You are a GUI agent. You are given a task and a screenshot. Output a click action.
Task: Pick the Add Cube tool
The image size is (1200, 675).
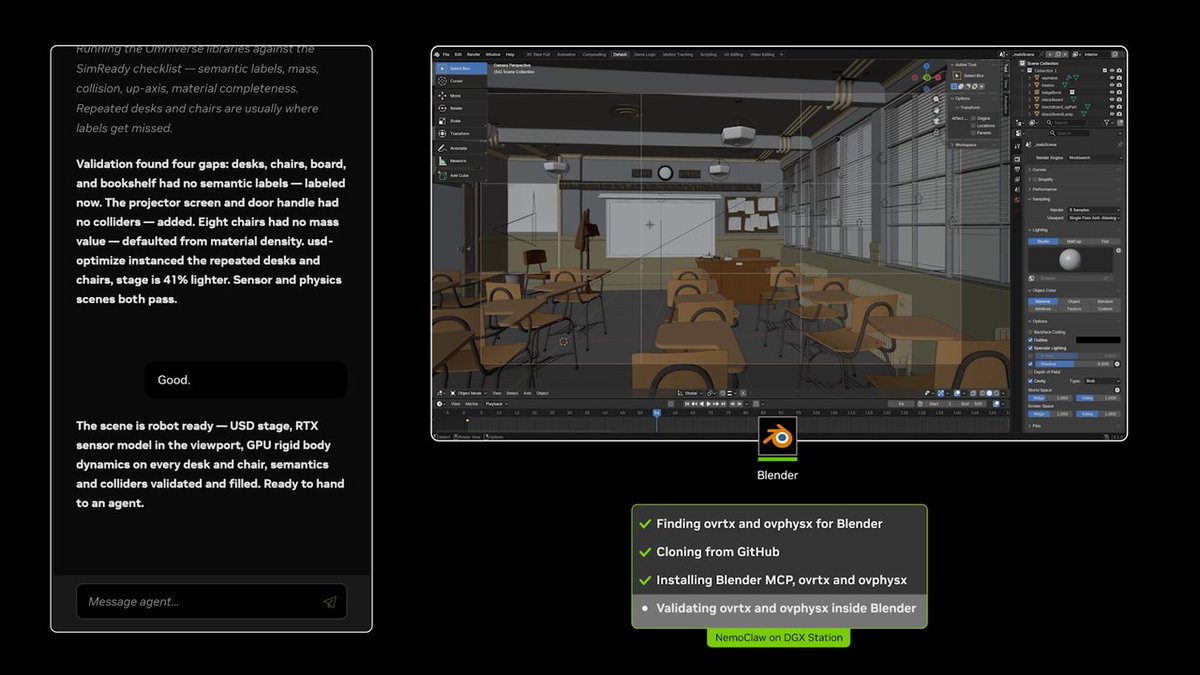click(462, 176)
